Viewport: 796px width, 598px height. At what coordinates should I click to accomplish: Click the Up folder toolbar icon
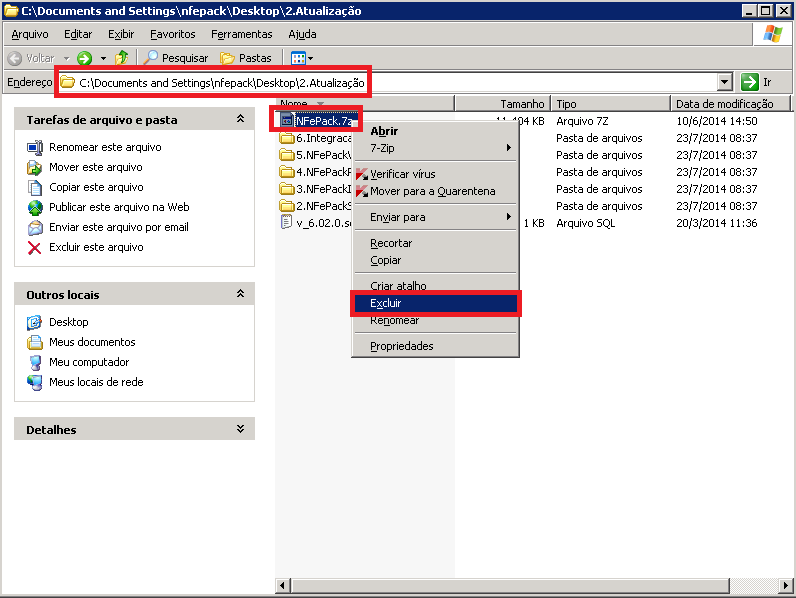click(122, 58)
